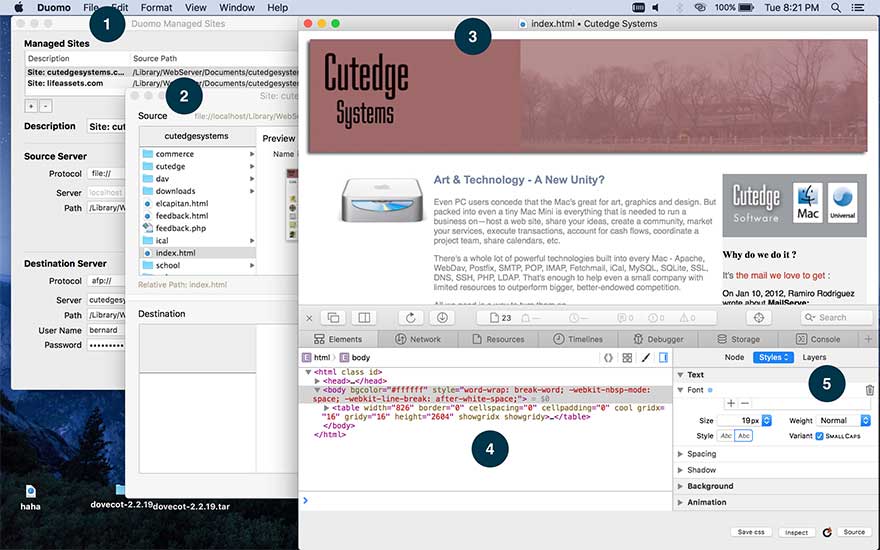This screenshot has height=550, width=880.
Task: Toggle the details sidebar icon above DOM tree
Action: point(663,357)
